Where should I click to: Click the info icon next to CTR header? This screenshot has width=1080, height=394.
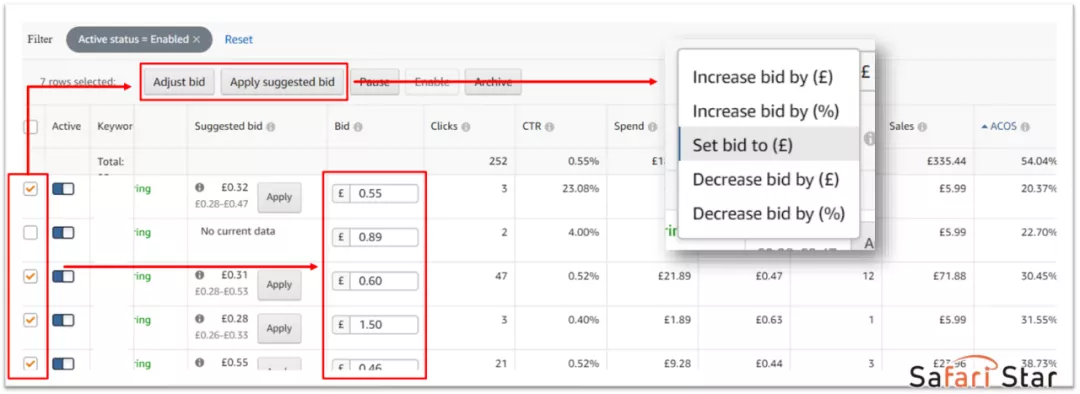550,127
